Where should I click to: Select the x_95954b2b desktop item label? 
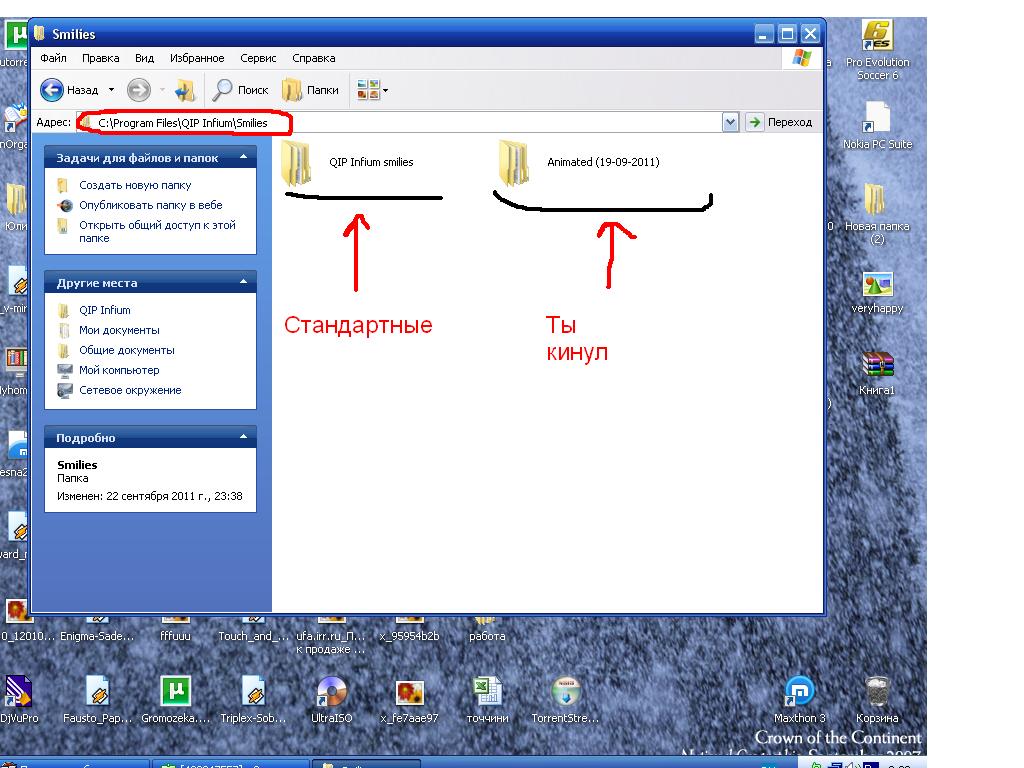[x=409, y=636]
